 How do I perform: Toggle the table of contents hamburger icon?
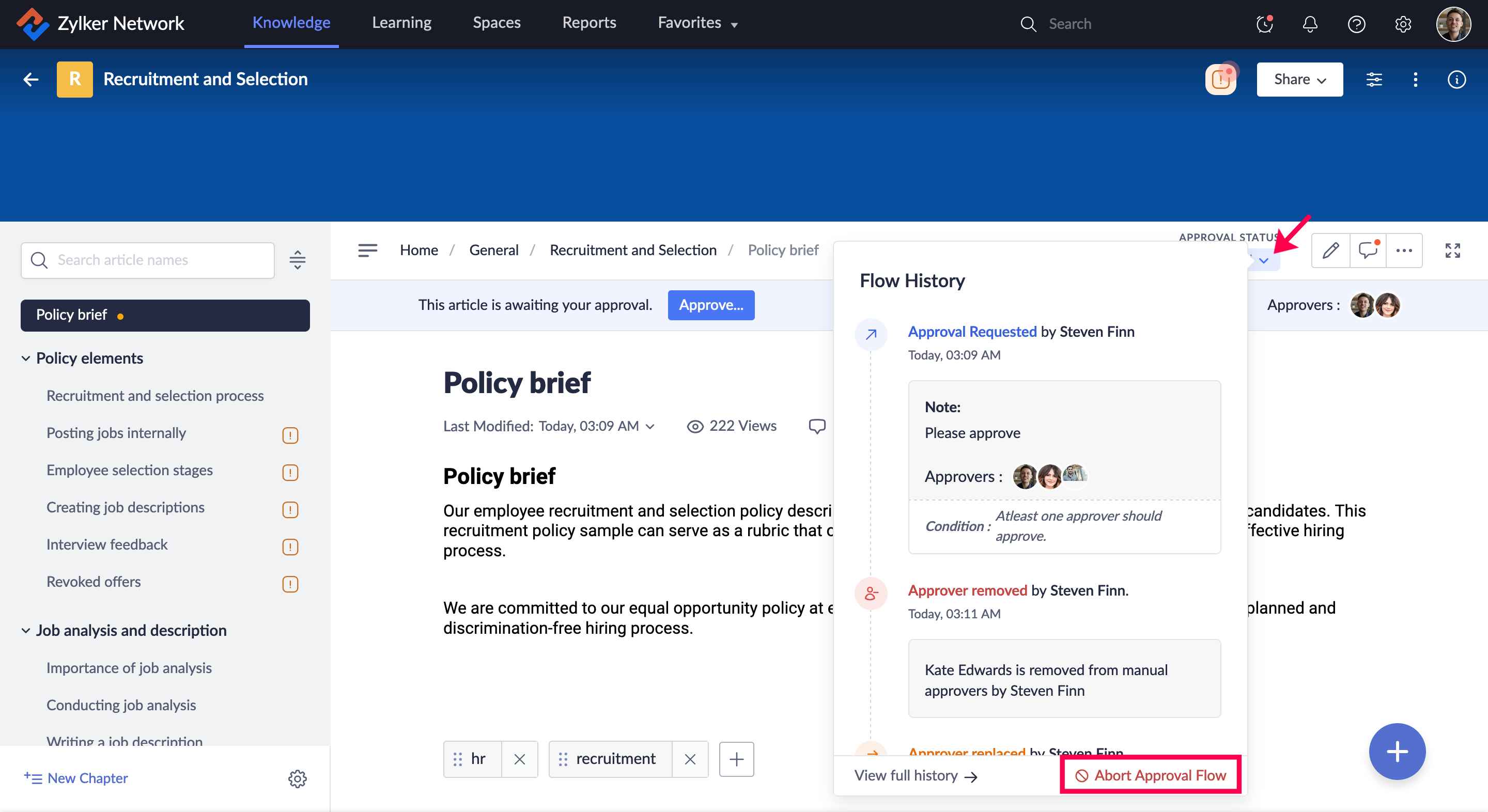367,250
